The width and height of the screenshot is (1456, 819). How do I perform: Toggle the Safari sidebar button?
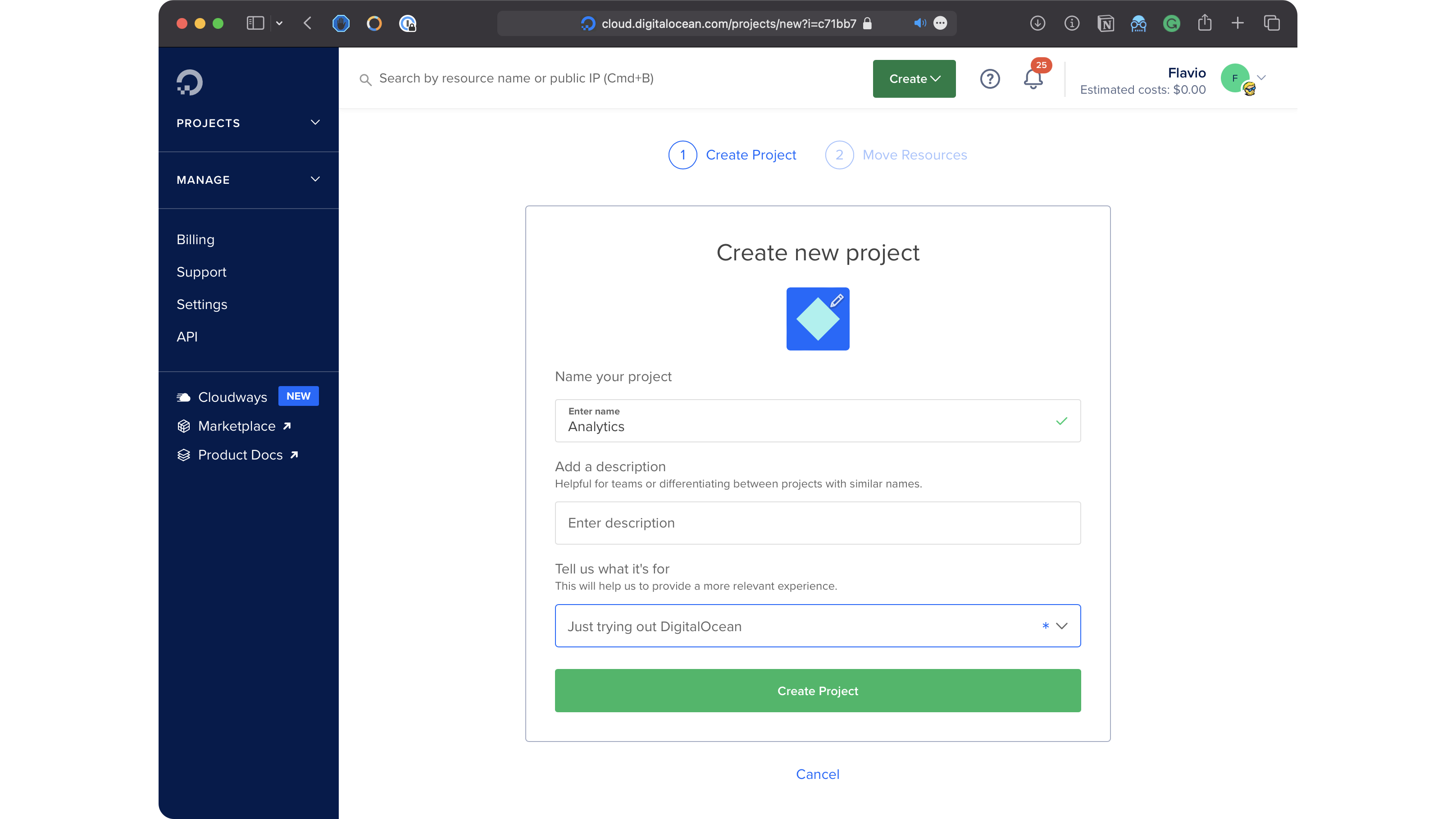(x=255, y=23)
